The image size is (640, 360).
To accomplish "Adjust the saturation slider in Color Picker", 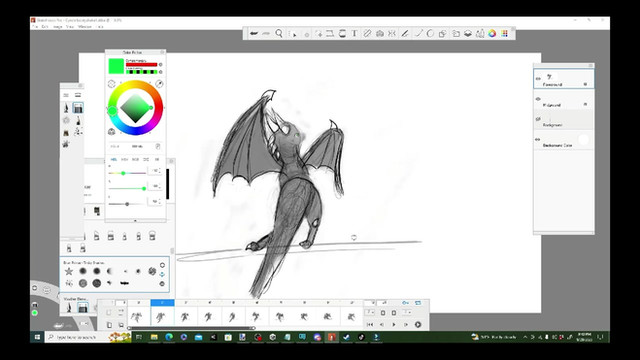I will click(x=127, y=189).
